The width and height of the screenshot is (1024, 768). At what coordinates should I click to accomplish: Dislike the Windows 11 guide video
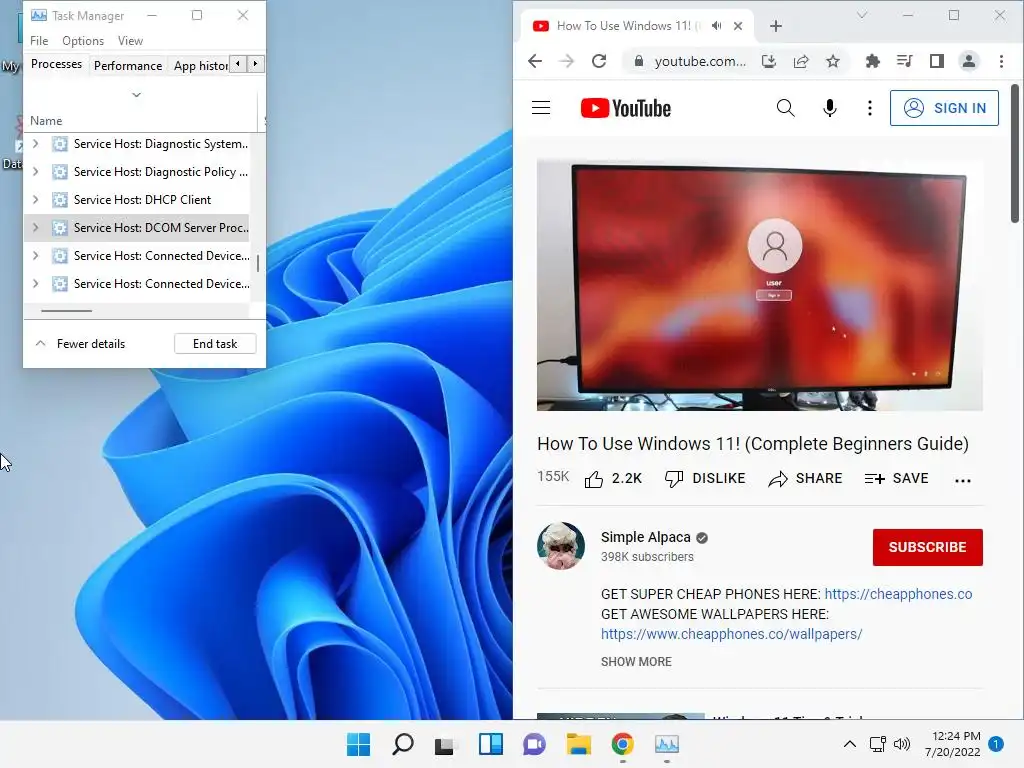705,479
